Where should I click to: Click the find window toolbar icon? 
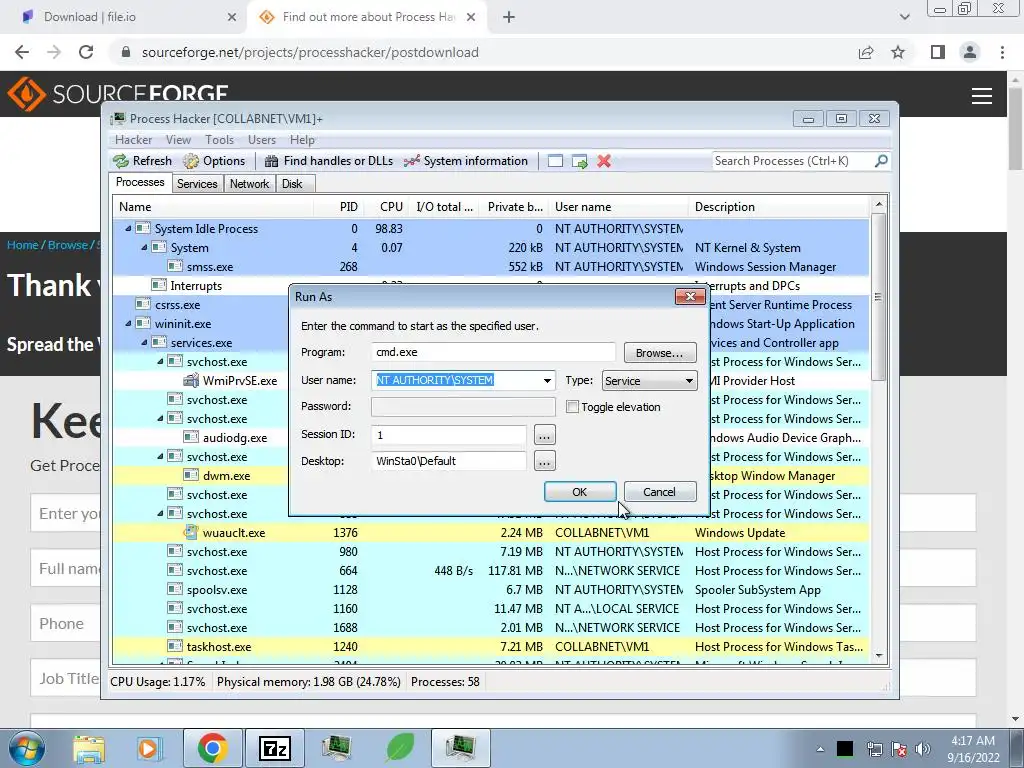[555, 161]
